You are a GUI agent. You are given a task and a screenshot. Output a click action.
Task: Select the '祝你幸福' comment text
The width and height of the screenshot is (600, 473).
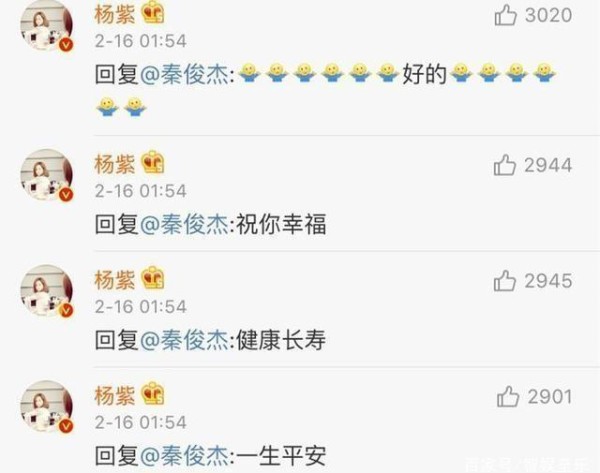(281, 224)
